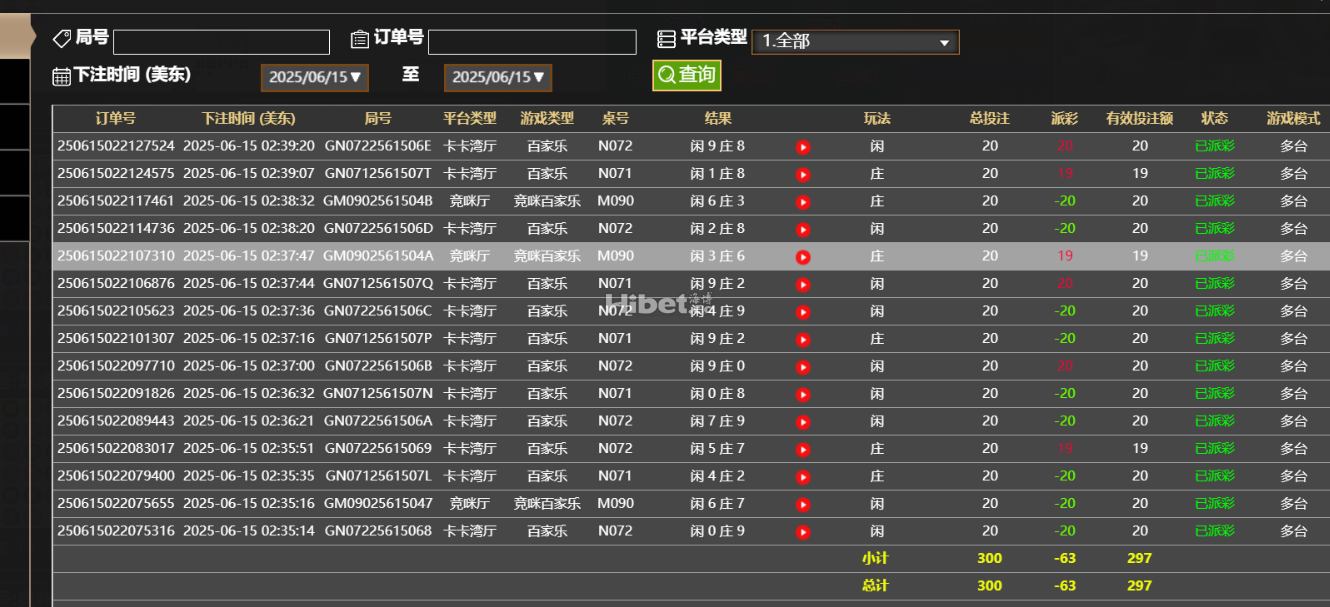The image size is (1330, 607).
Task: Play replay for order 250615022124575
Action: [802, 174]
